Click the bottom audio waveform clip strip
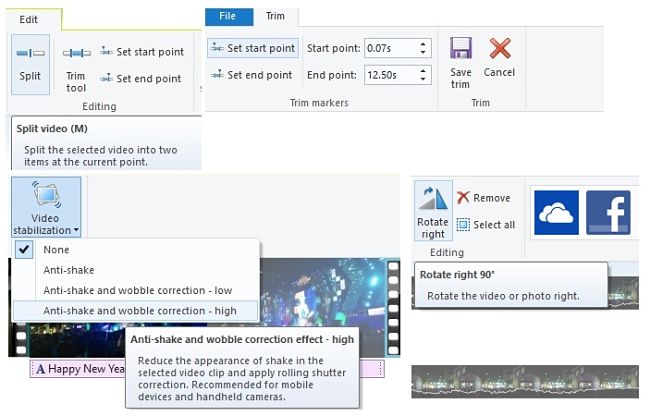Image resolution: width=650 pixels, height=416 pixels. tap(525, 382)
